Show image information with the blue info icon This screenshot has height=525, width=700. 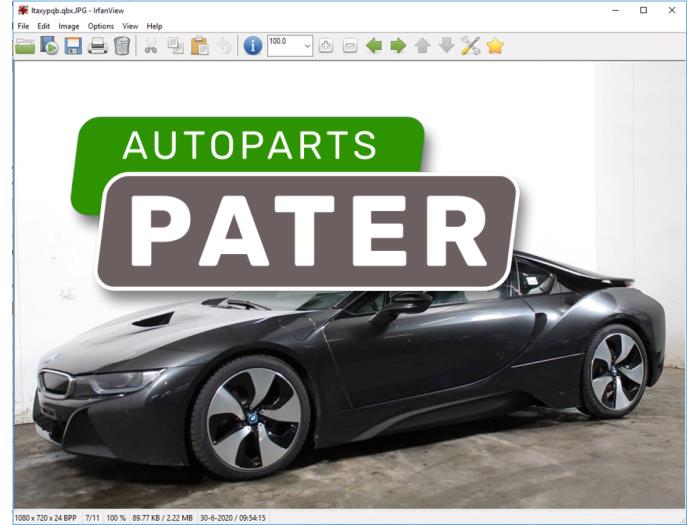(x=253, y=46)
